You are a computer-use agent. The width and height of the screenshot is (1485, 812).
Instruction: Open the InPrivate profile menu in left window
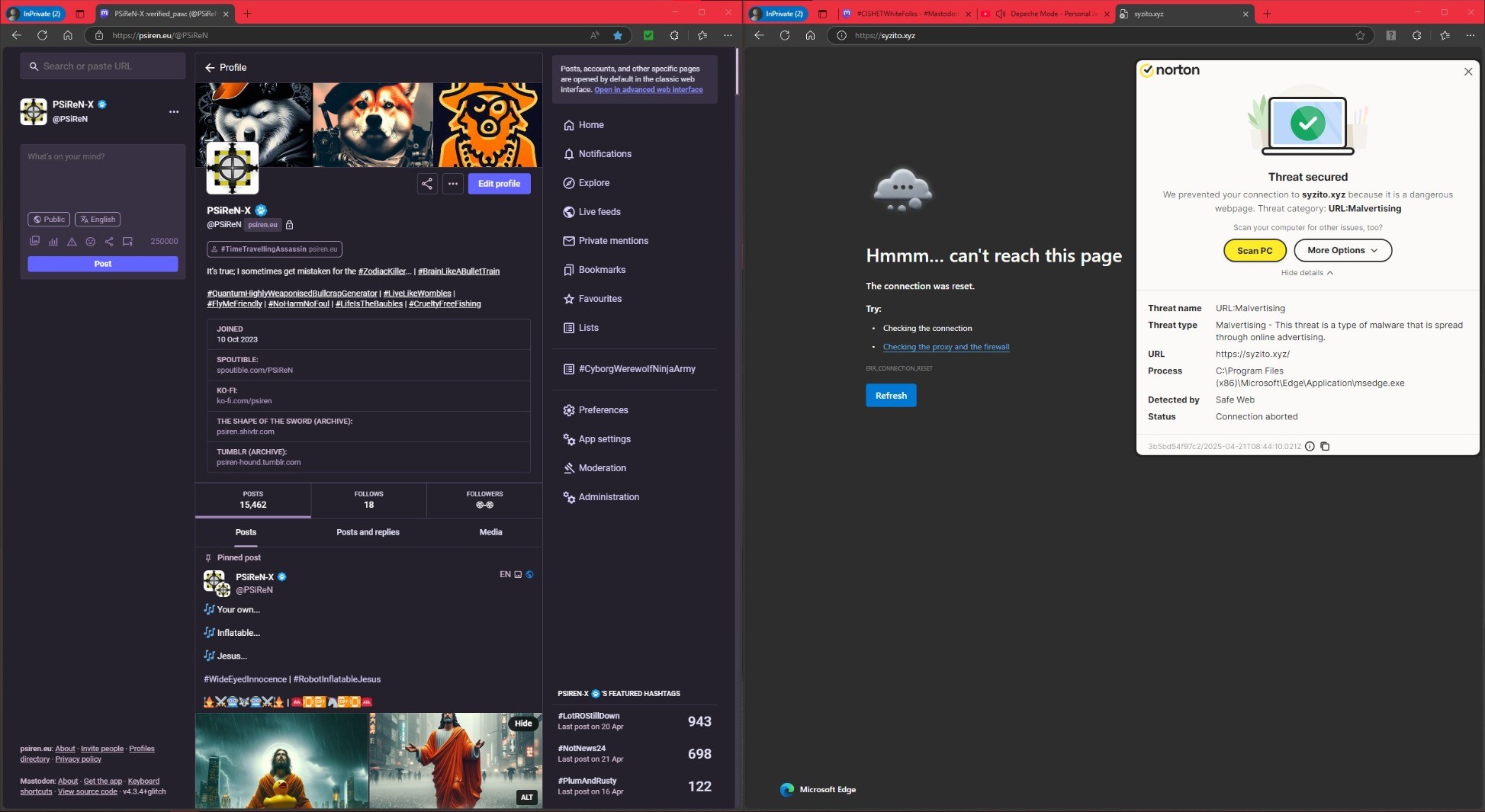(35, 14)
